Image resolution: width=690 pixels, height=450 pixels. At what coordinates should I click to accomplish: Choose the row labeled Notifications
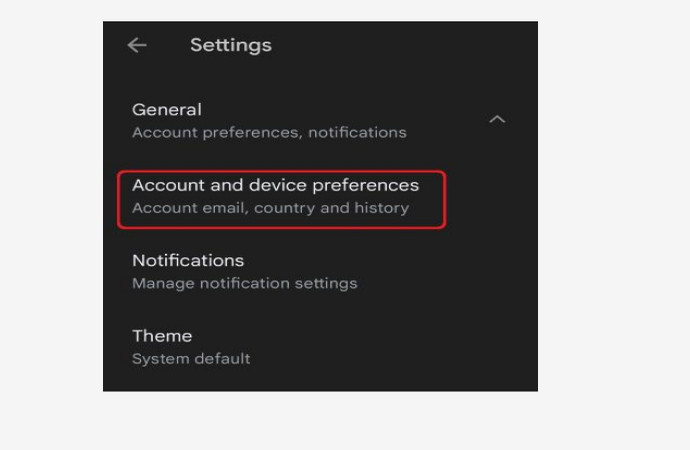click(x=244, y=271)
